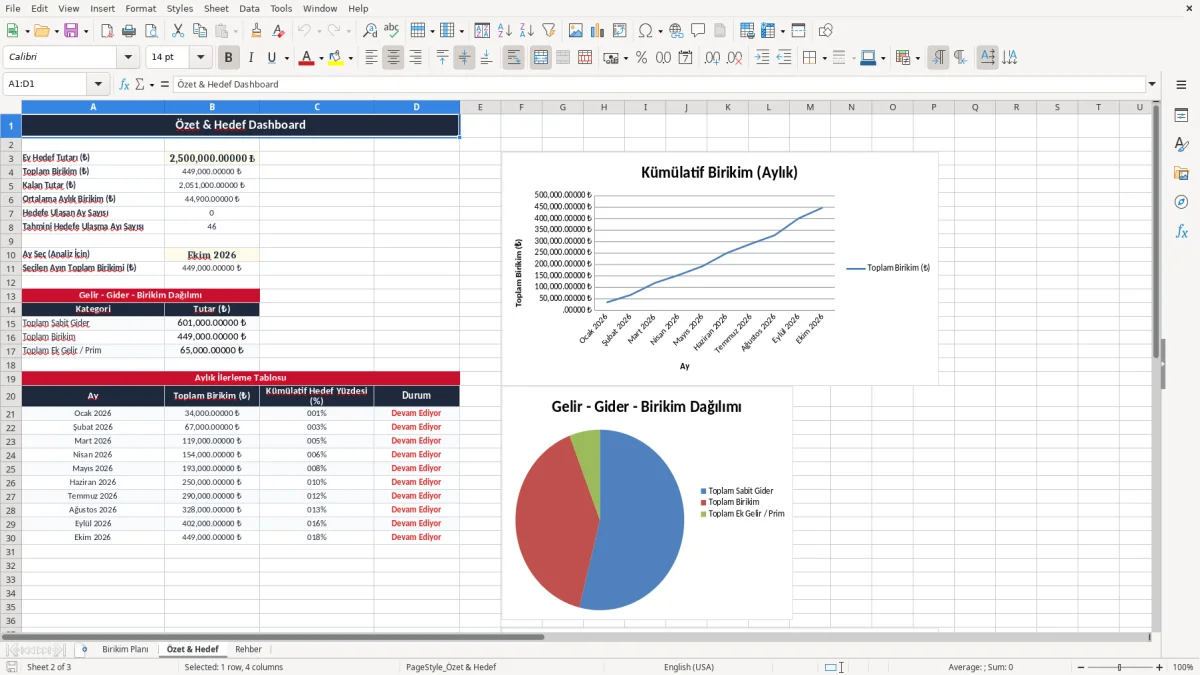Copy the selected cells
Viewport: 1200px width, 675px height.
pyautogui.click(x=199, y=31)
